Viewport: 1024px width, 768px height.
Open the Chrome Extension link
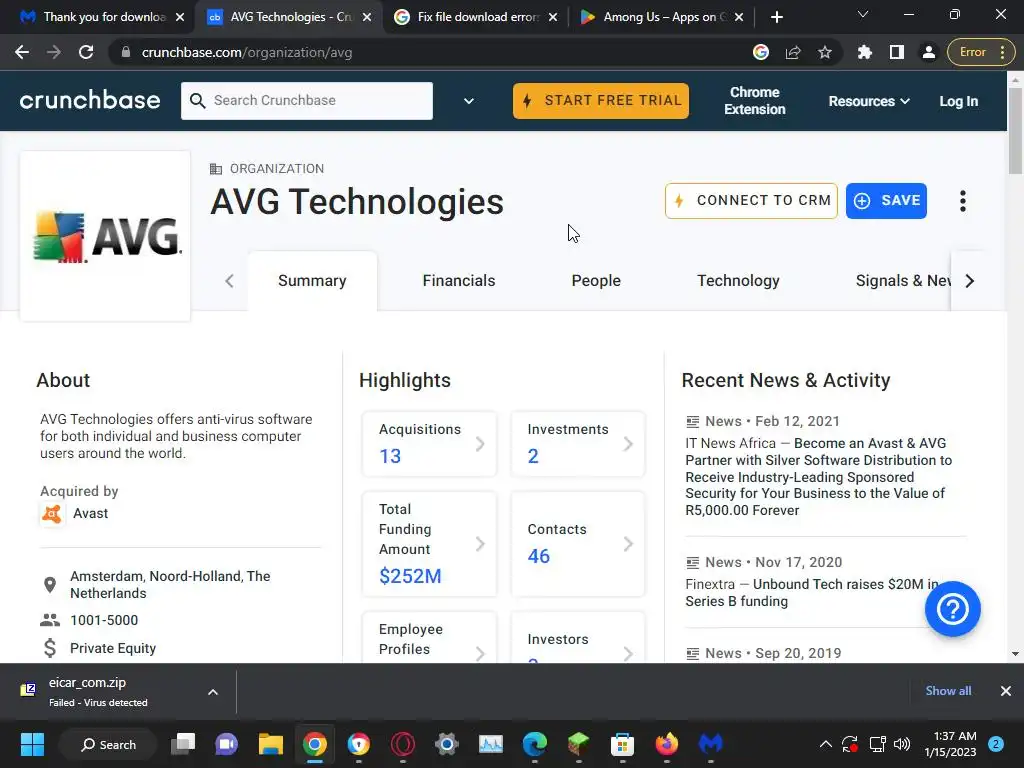pyautogui.click(x=754, y=101)
